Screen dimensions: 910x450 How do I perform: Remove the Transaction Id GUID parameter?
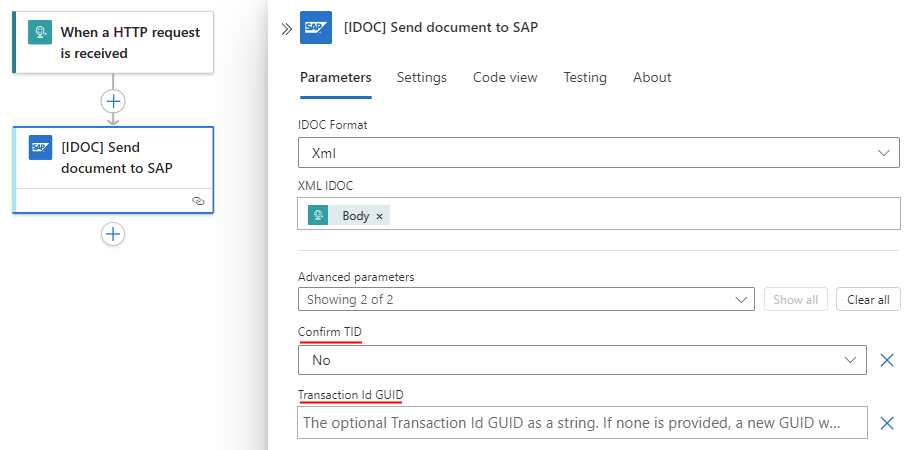[886, 423]
